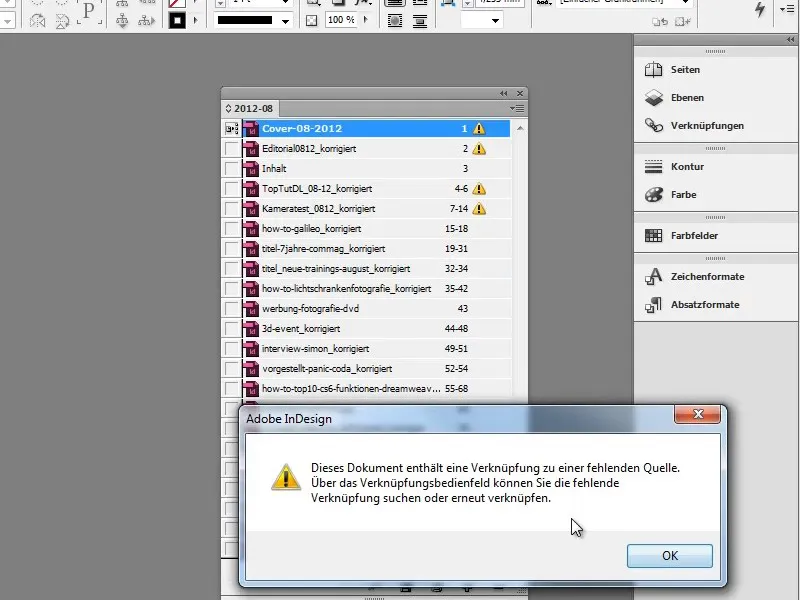Select the 2012-08 book panel tab
This screenshot has width=800, height=600.
click(250, 108)
